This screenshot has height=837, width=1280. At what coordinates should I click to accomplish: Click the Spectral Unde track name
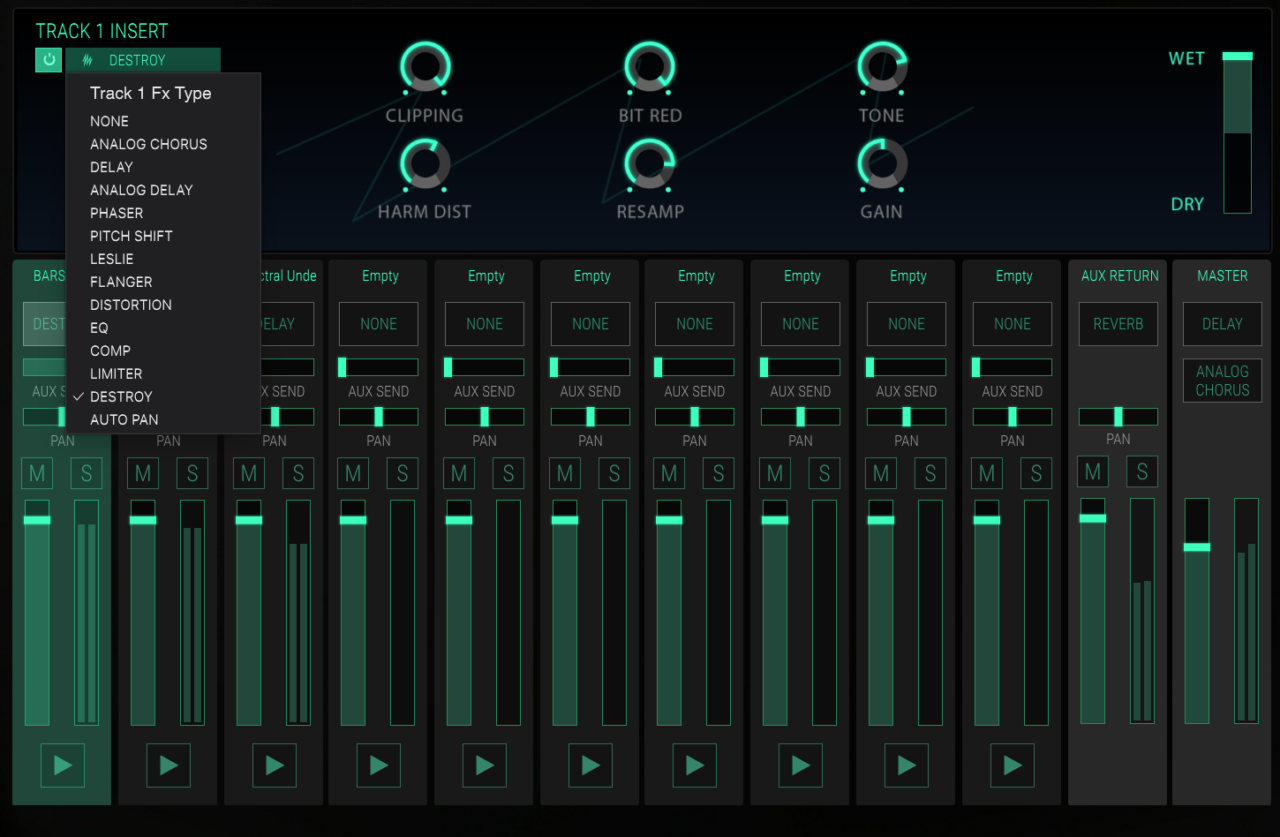tap(289, 276)
